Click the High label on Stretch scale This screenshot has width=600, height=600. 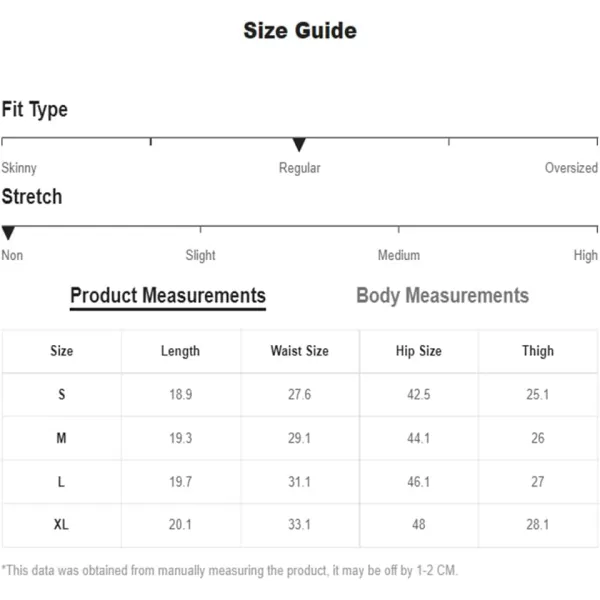pos(585,255)
